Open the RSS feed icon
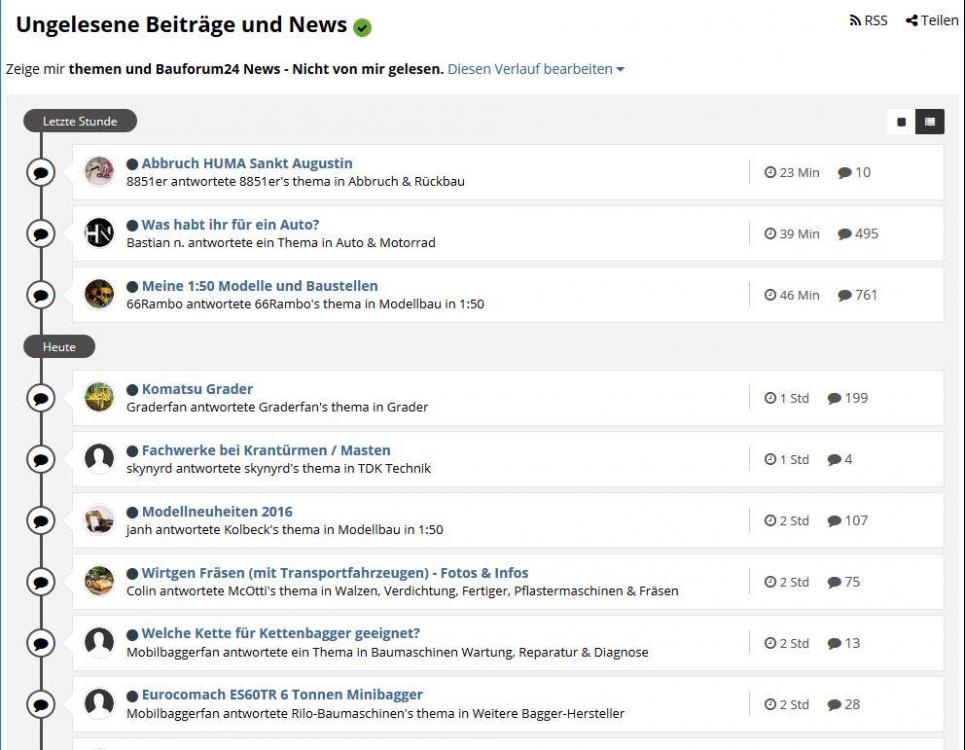The image size is (965, 750). click(x=855, y=20)
